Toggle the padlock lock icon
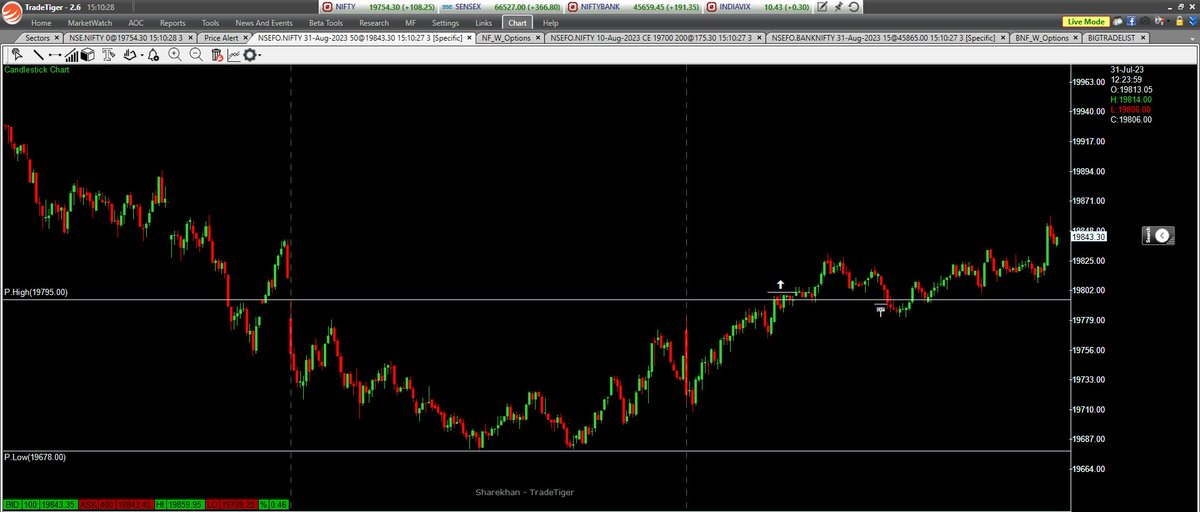1200x512 pixels. pyautogui.click(x=1179, y=22)
